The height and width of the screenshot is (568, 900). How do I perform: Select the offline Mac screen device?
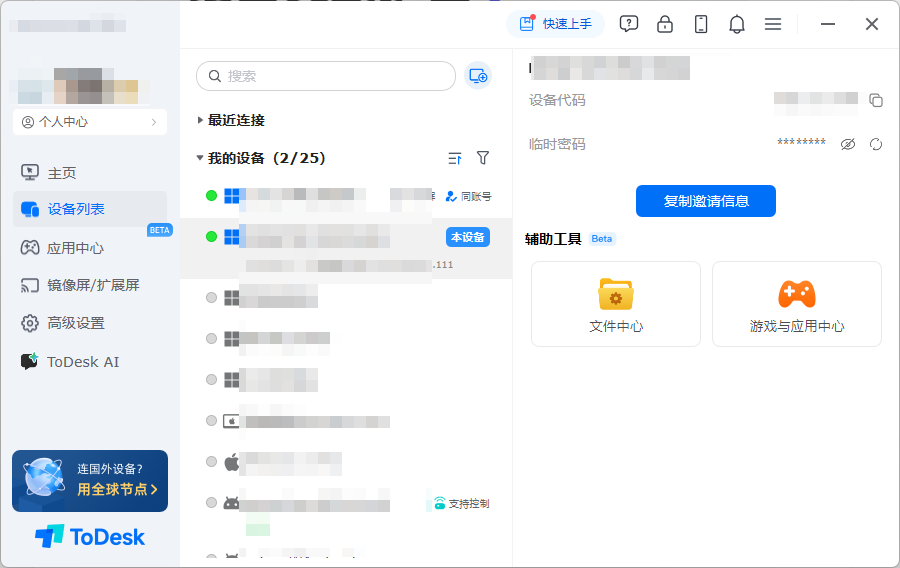coord(346,421)
